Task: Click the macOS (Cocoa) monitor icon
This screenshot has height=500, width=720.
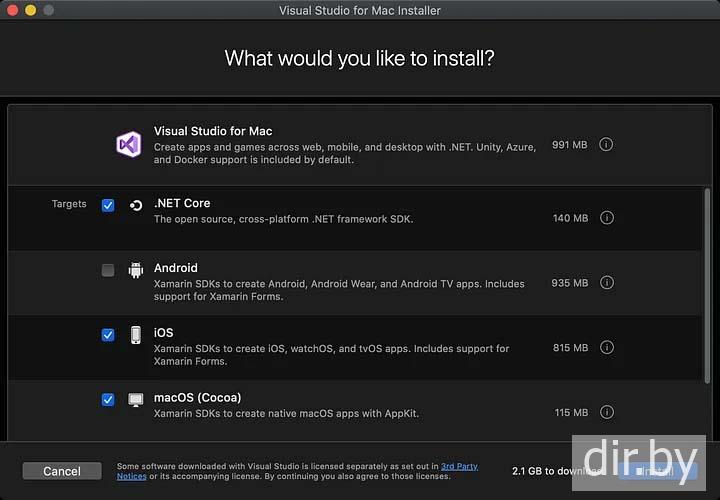Action: [136, 400]
